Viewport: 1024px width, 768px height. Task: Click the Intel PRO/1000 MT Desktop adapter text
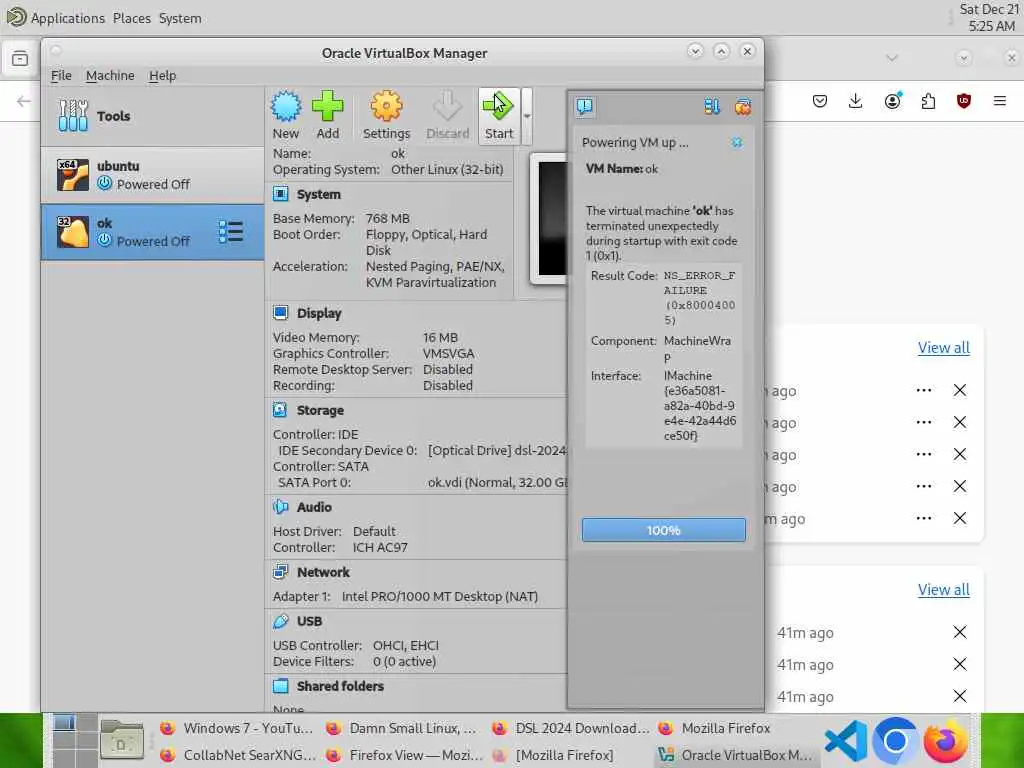tap(440, 596)
